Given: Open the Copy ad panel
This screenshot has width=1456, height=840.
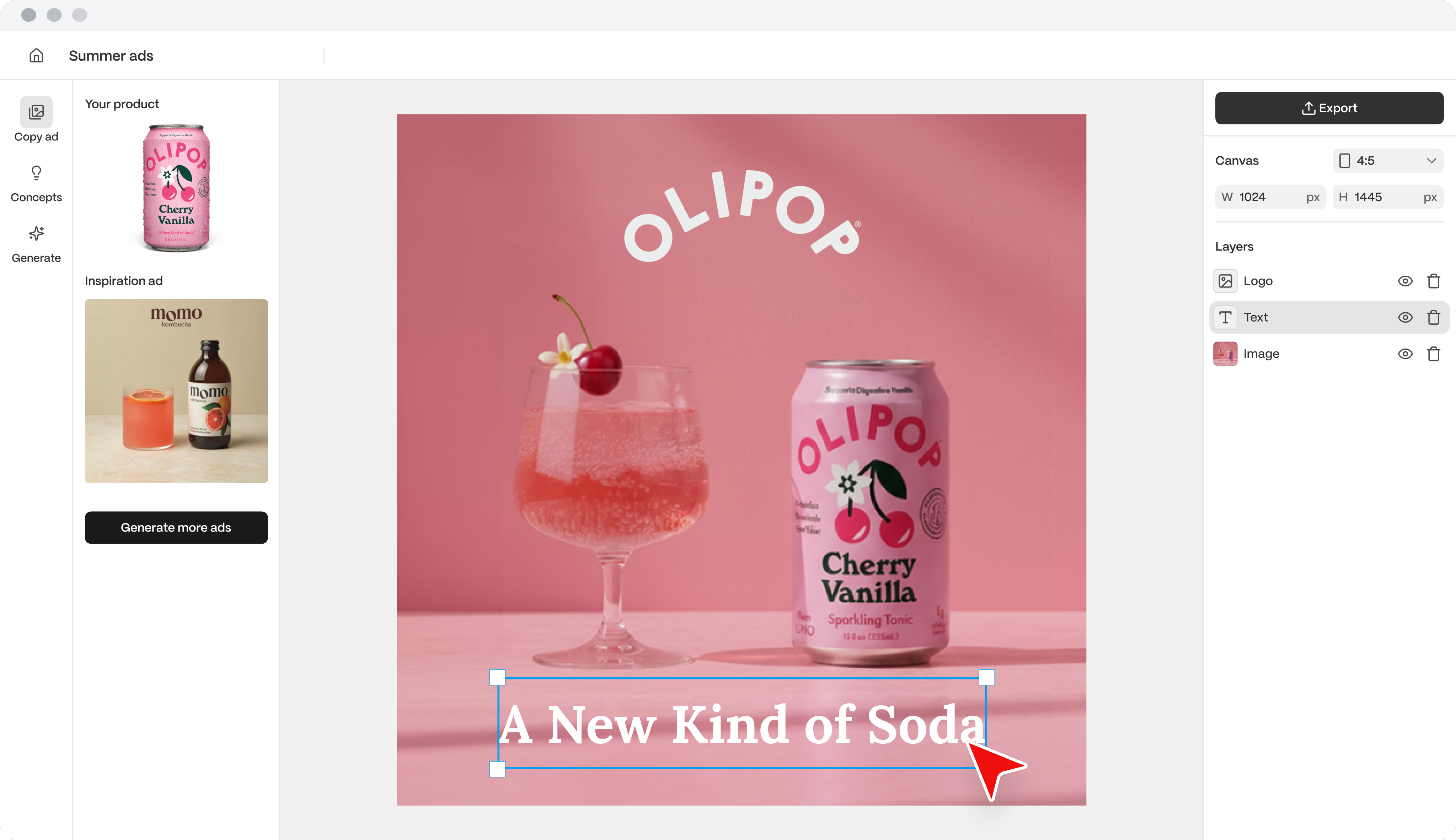Looking at the screenshot, I should tap(36, 120).
